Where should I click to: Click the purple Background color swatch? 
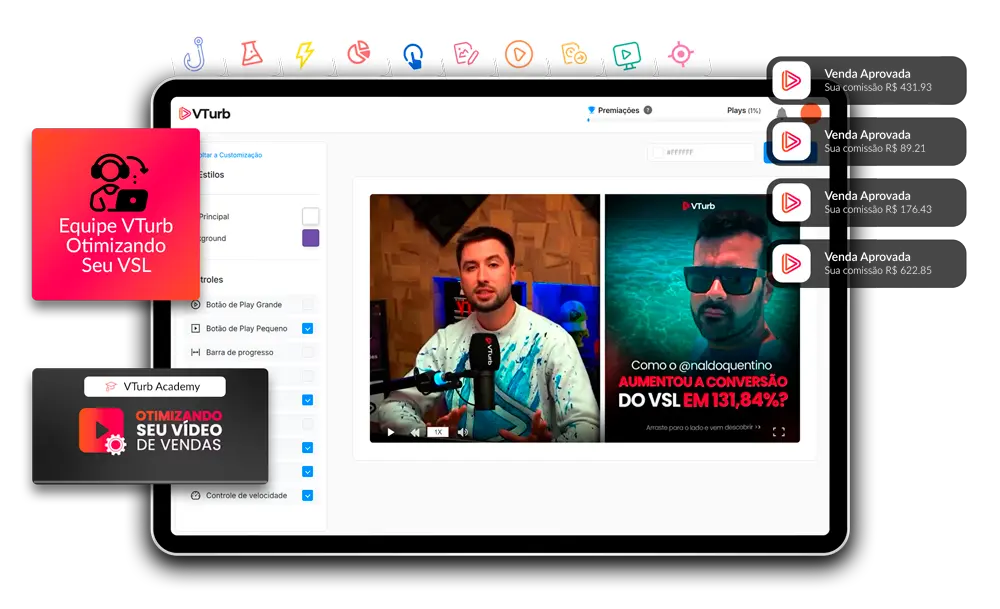click(311, 238)
